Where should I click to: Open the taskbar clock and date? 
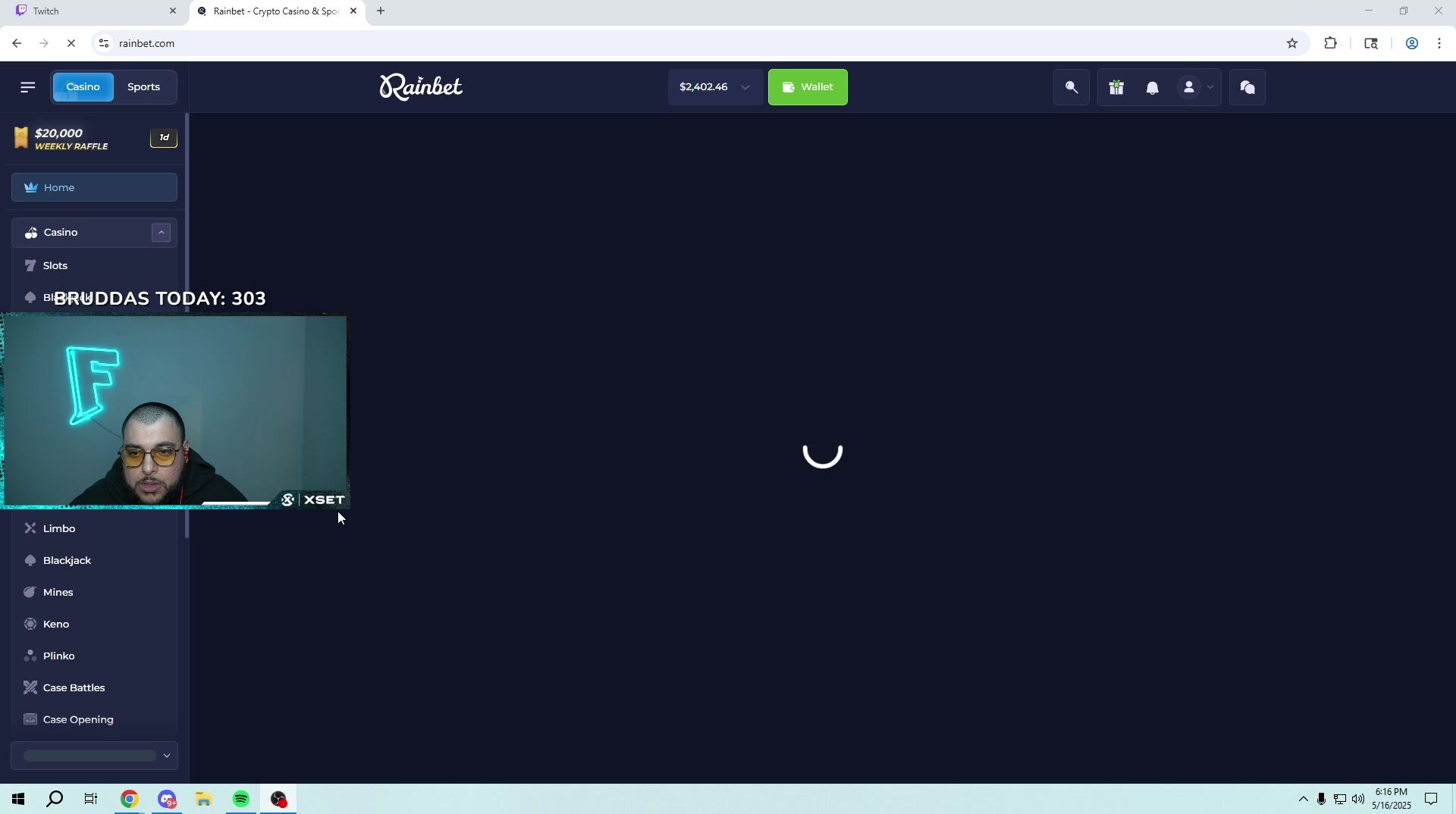click(1392, 800)
